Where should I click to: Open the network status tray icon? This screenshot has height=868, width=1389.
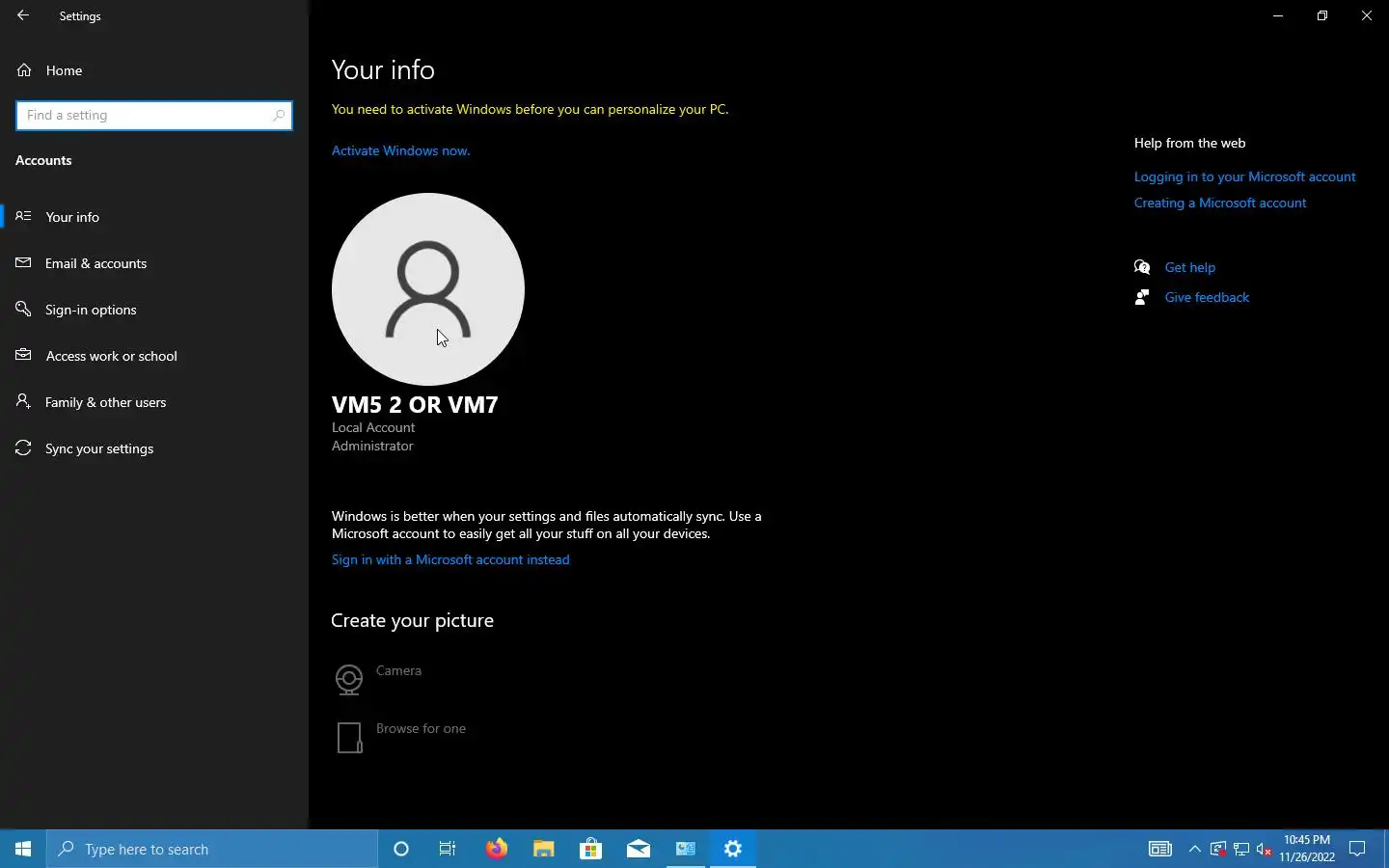tap(1241, 849)
